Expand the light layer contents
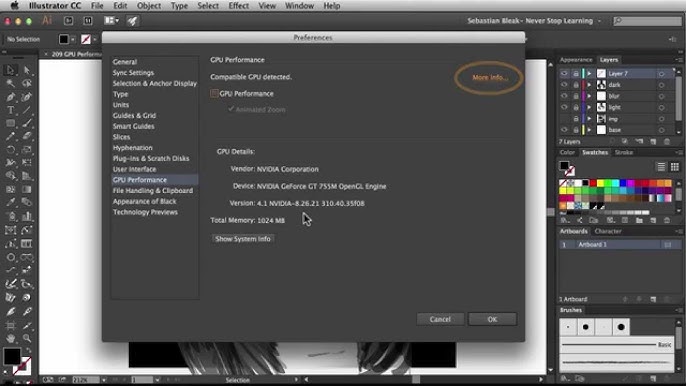 (589, 107)
